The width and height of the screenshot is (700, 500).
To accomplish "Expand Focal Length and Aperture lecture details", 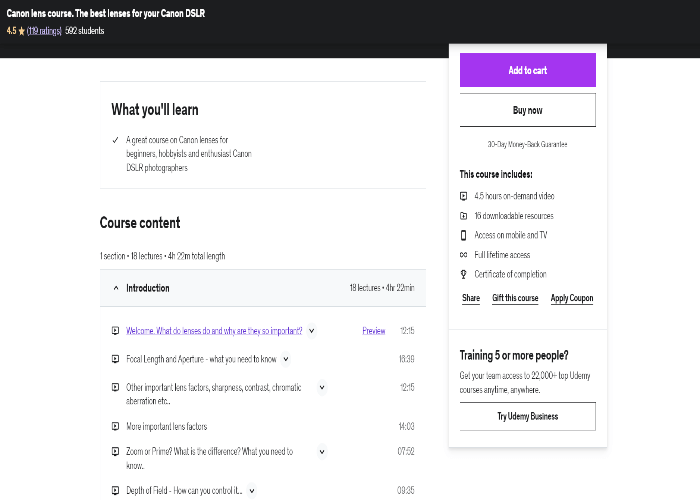I will [286, 359].
